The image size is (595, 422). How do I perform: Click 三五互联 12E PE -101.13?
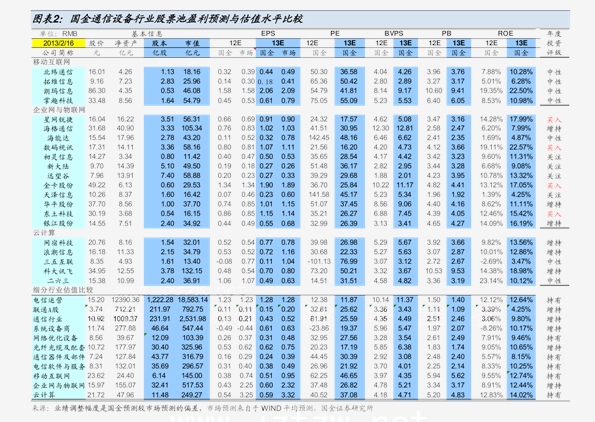tap(319, 261)
